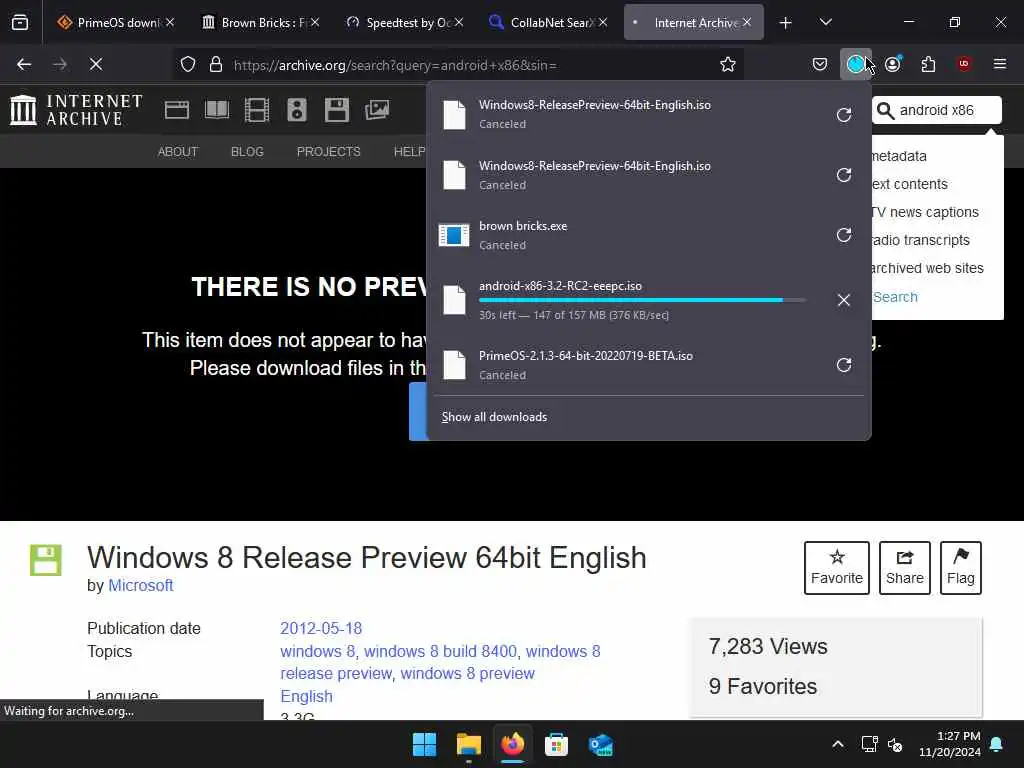Save to Pocket icon
The width and height of the screenshot is (1024, 768).
pyautogui.click(x=820, y=64)
